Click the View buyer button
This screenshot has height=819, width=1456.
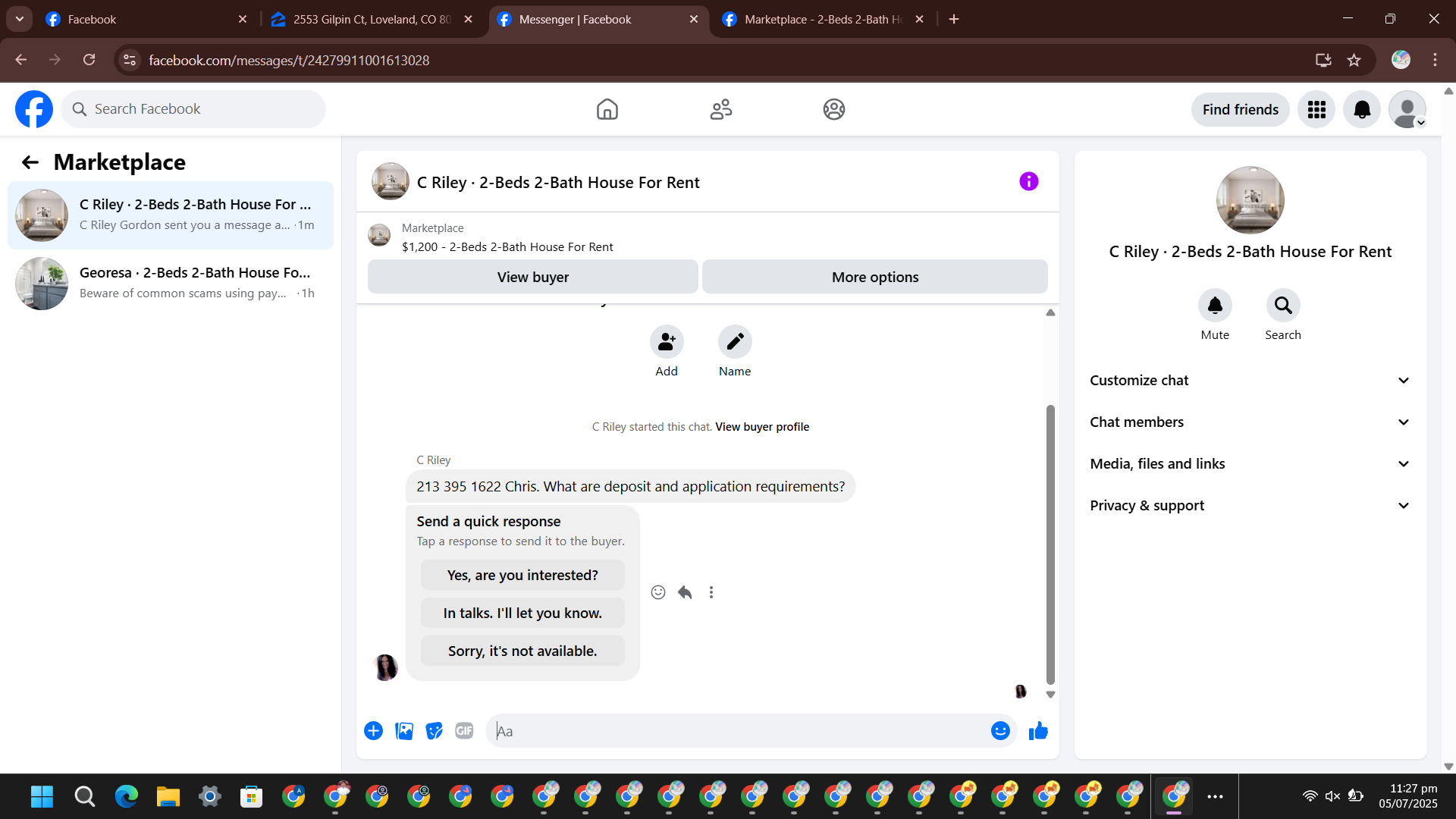[x=532, y=278]
